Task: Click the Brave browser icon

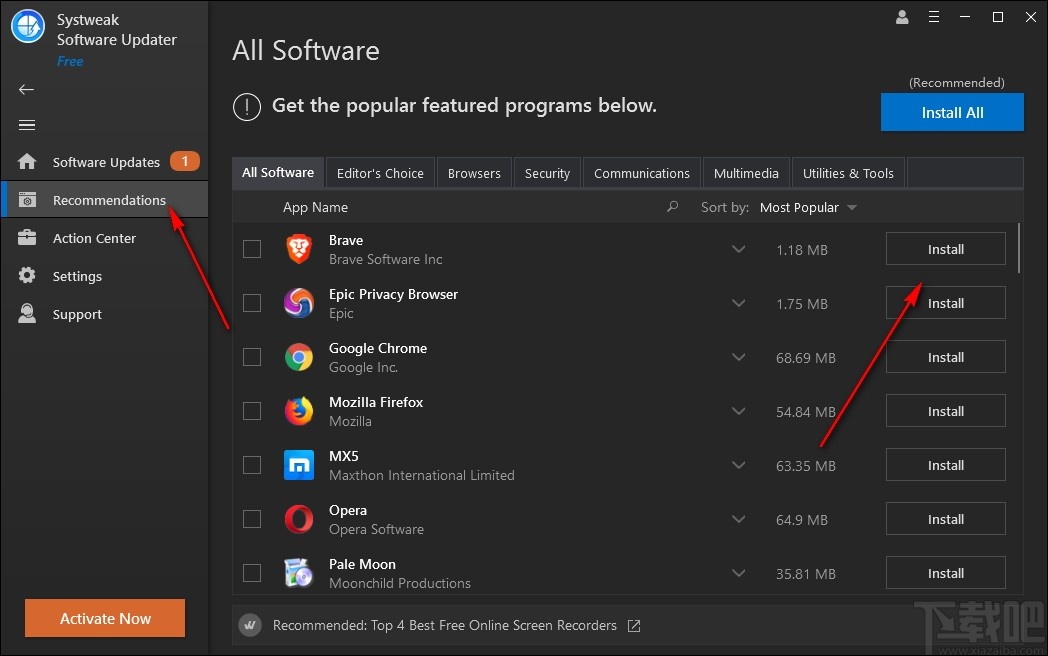Action: [299, 248]
